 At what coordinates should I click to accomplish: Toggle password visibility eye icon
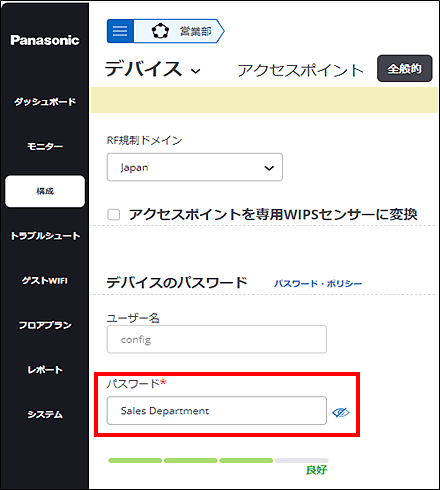click(x=341, y=412)
